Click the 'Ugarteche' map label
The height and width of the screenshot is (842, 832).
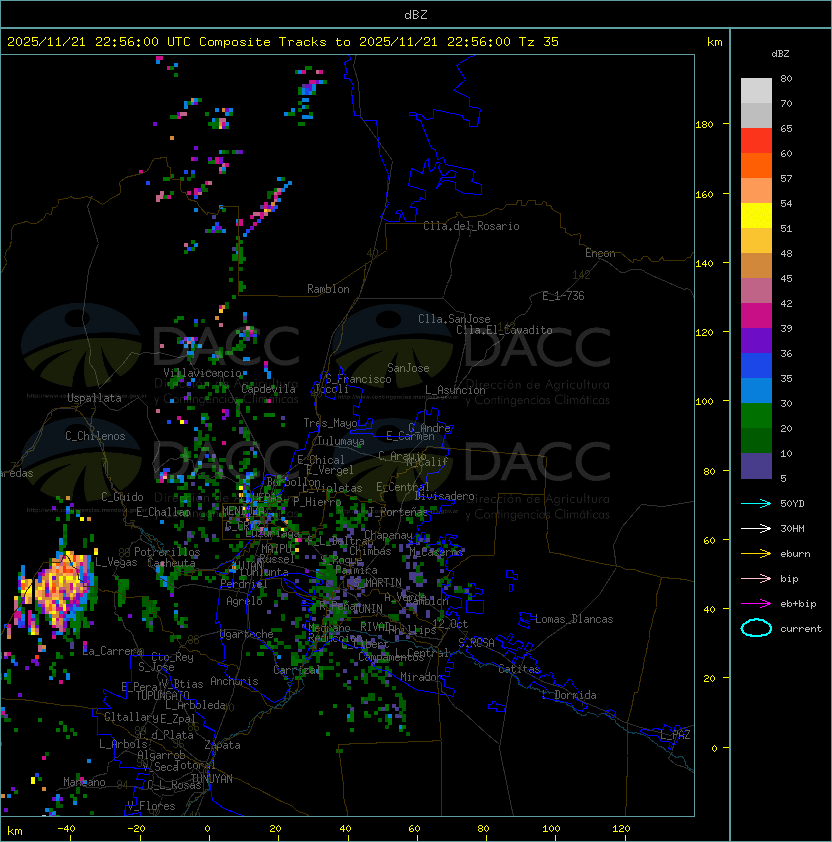[246, 634]
